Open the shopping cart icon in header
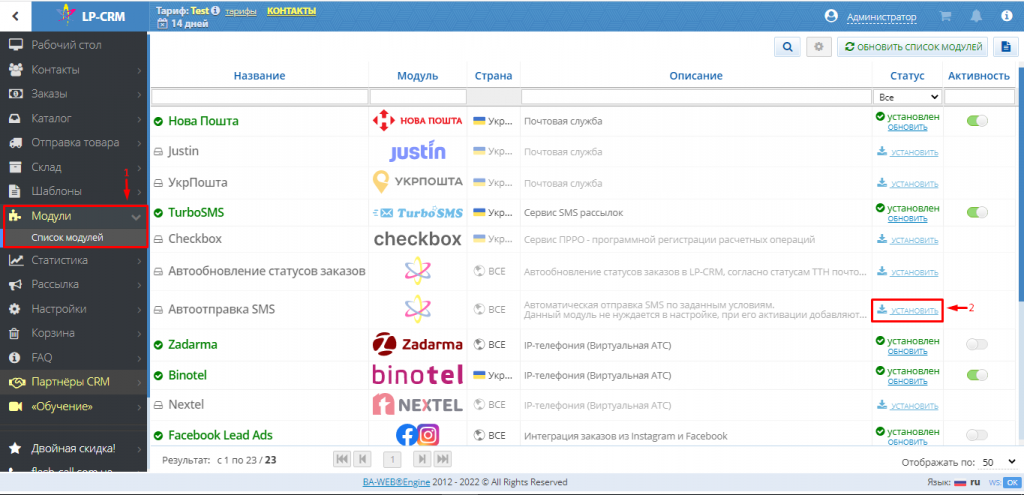 (x=945, y=17)
